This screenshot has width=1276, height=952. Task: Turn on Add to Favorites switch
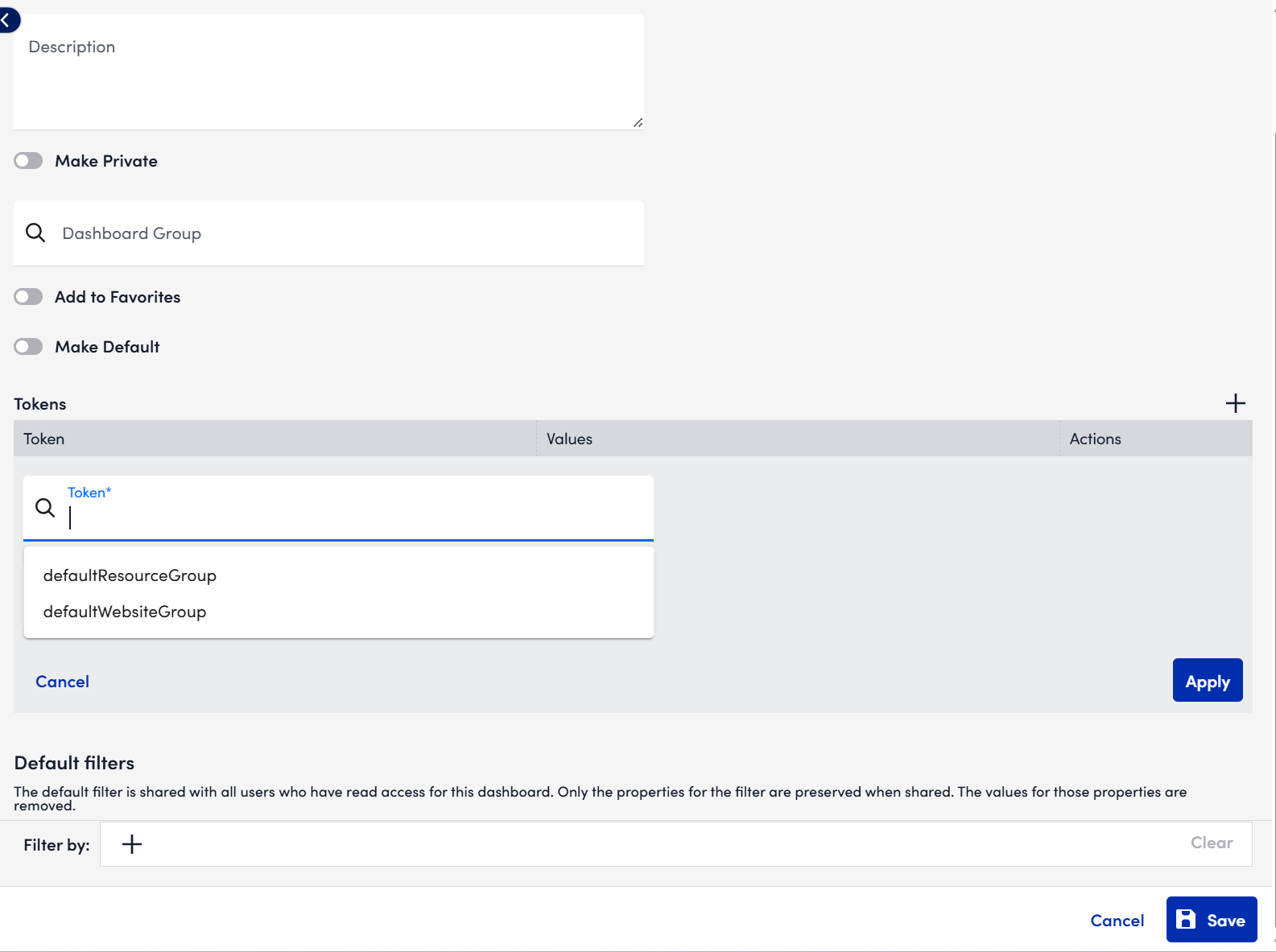coord(28,297)
